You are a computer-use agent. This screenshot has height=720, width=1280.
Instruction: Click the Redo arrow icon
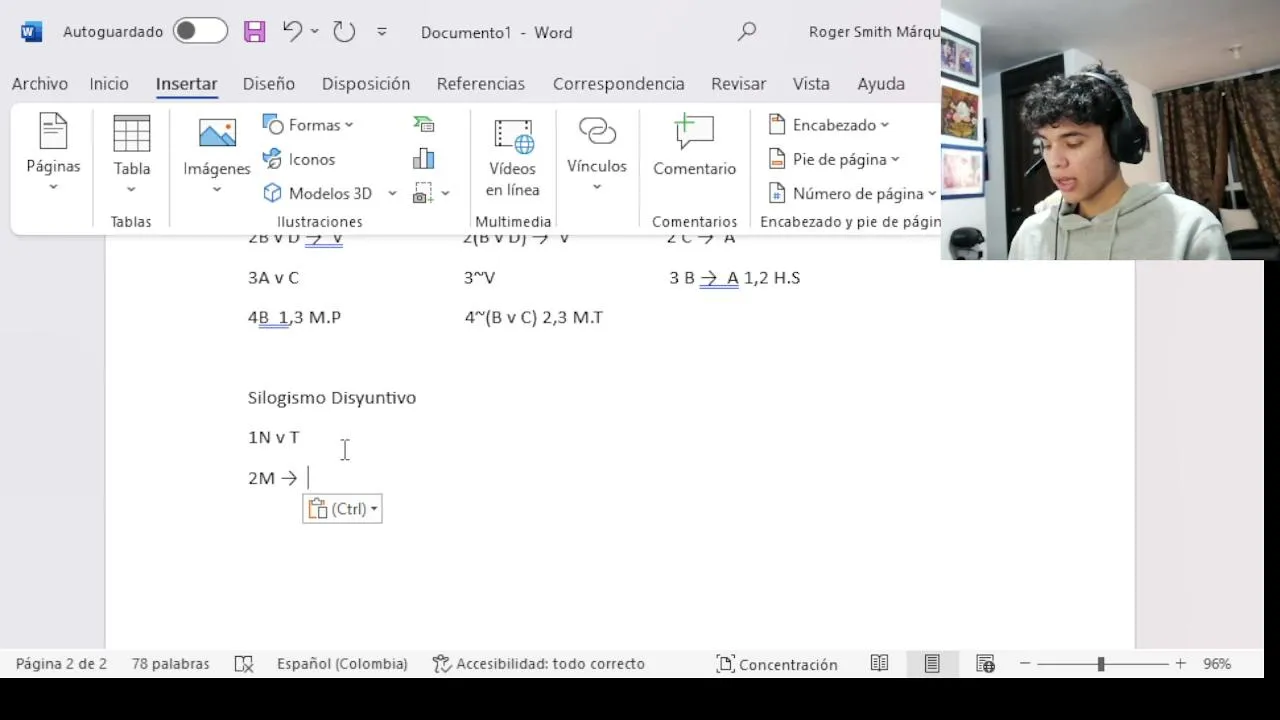344,32
